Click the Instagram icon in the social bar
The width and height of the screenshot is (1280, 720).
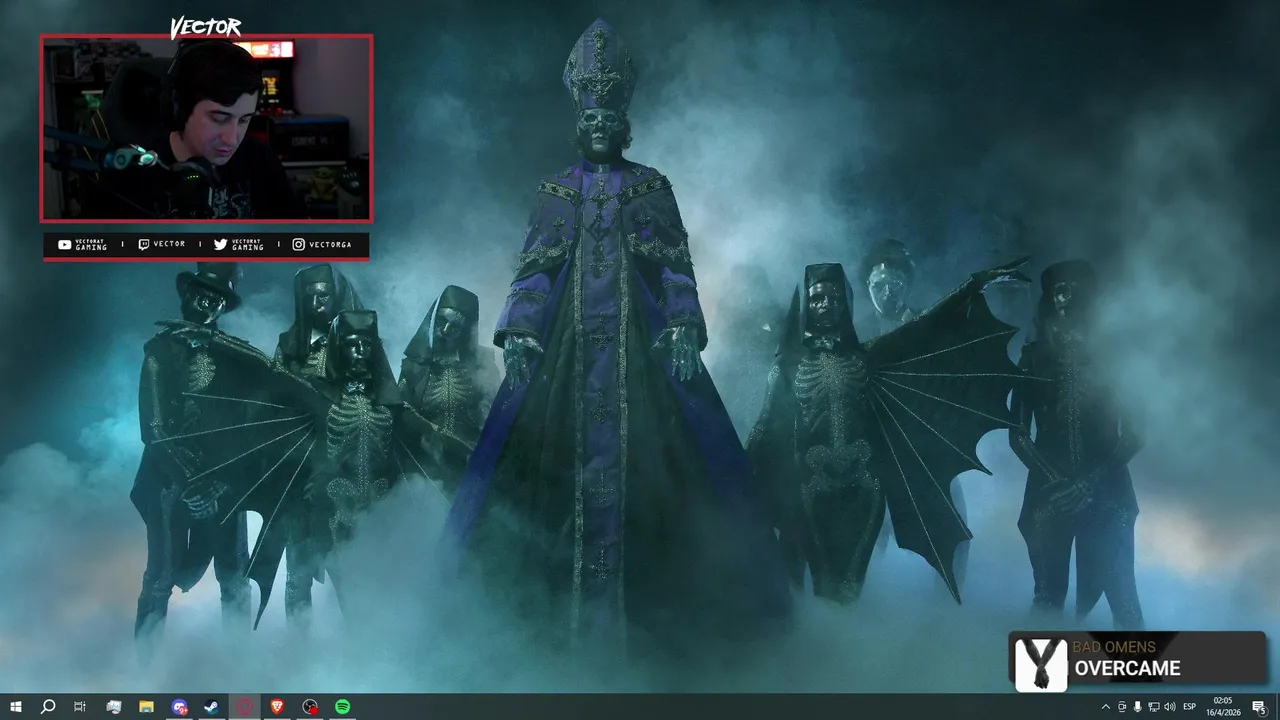(299, 245)
